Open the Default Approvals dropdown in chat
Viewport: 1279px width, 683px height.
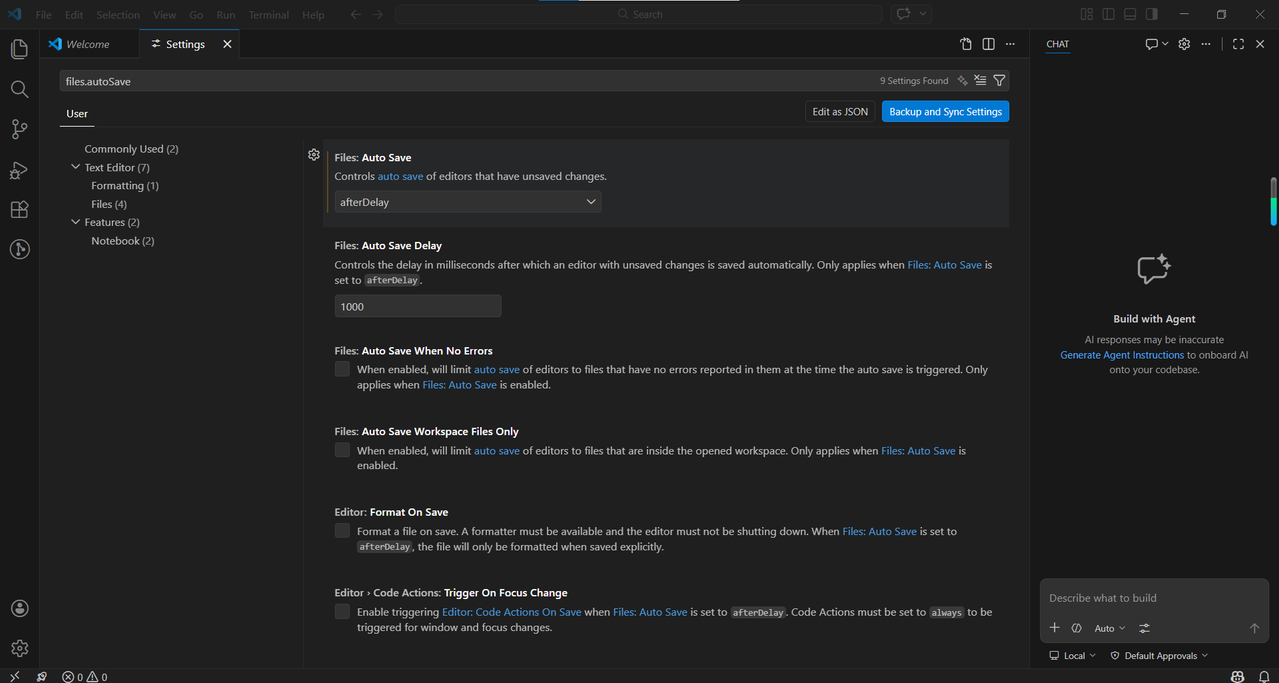1159,656
